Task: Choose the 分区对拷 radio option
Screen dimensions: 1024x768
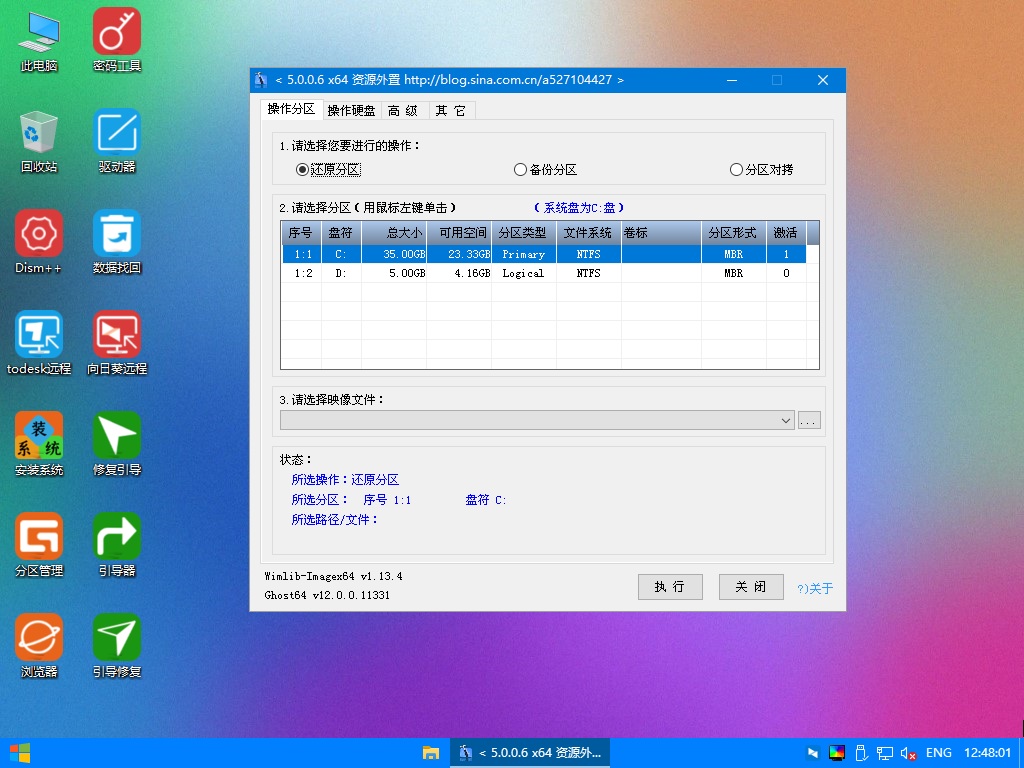Action: 736,170
